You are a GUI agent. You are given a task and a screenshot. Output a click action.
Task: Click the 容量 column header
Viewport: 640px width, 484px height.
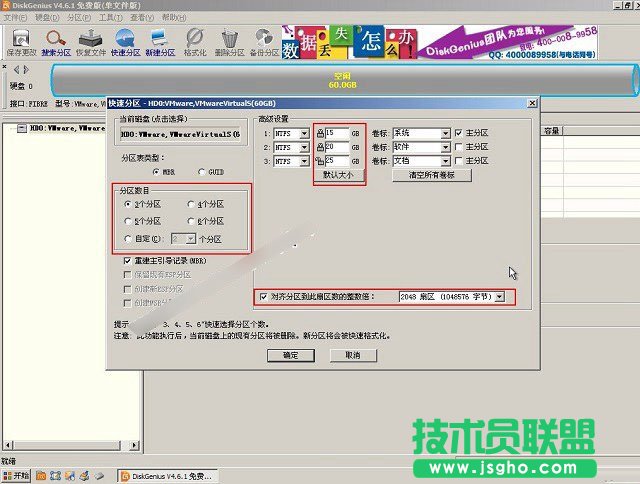pos(552,131)
